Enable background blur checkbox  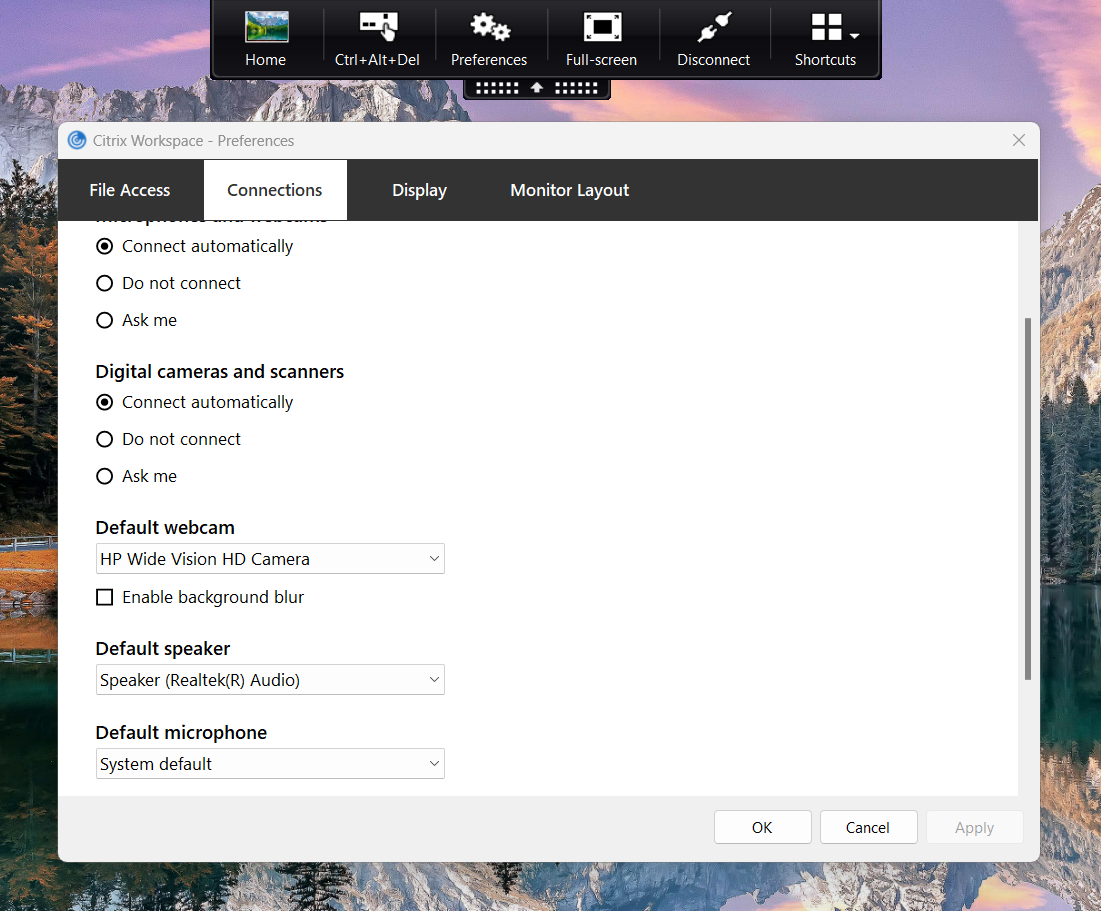click(105, 597)
